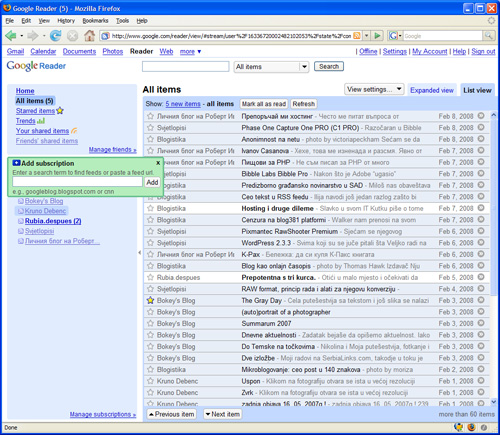This screenshot has width=500, height=435.
Task: Open original for 'Hosting i druge dileme' circle icon
Action: click(481, 208)
